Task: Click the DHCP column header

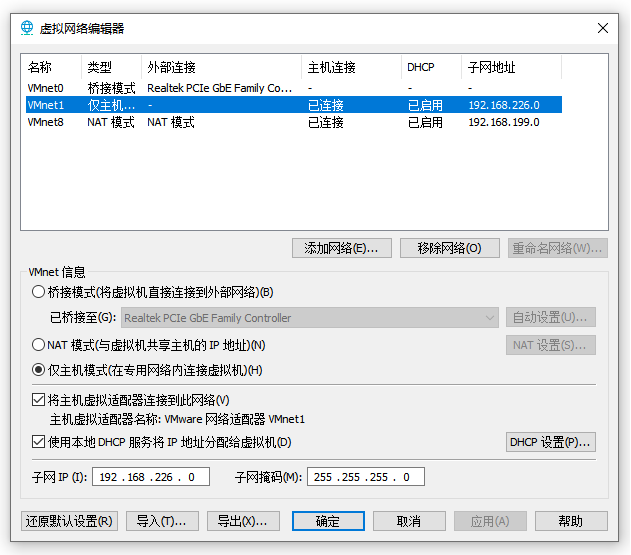Action: tap(430, 67)
